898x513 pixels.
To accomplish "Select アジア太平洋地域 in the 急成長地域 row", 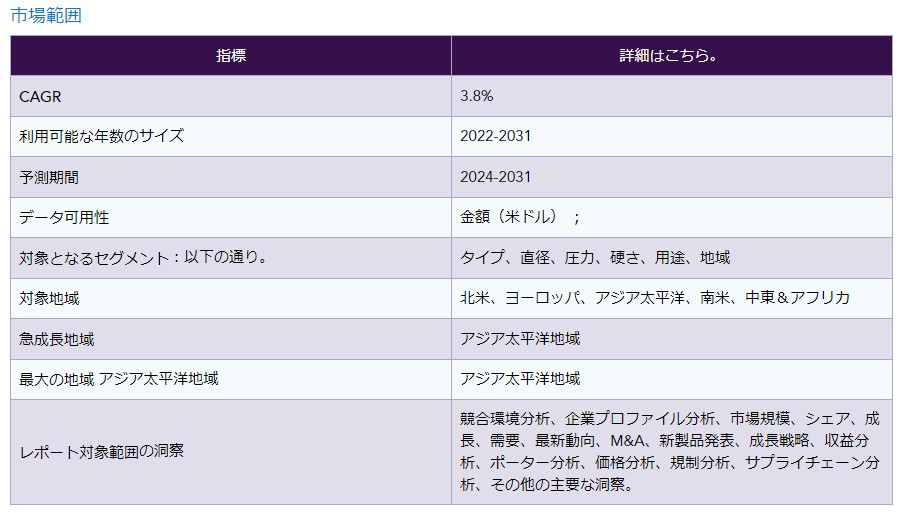I will (x=520, y=339).
